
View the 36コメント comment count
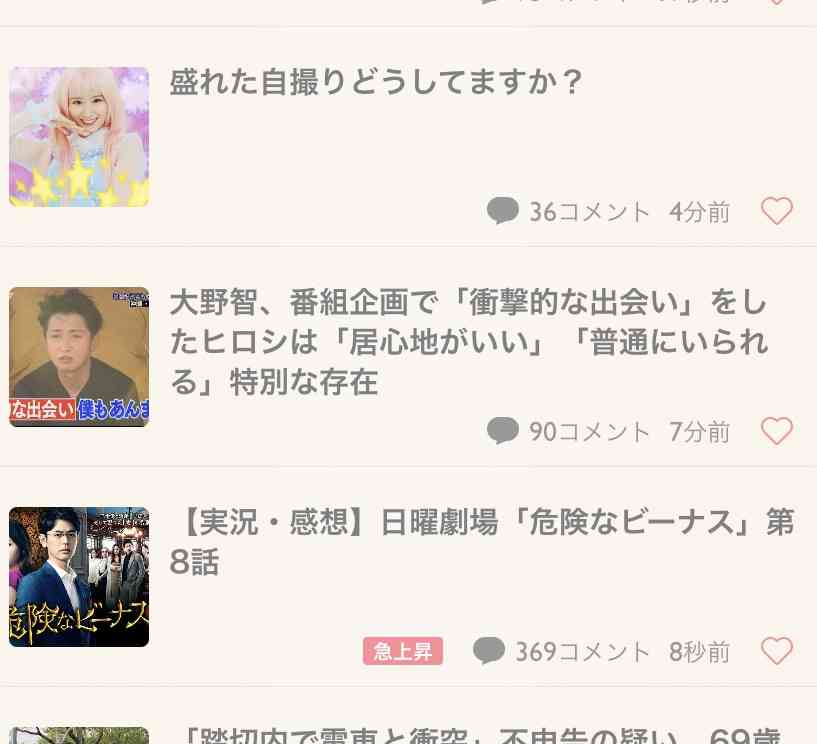pos(589,212)
